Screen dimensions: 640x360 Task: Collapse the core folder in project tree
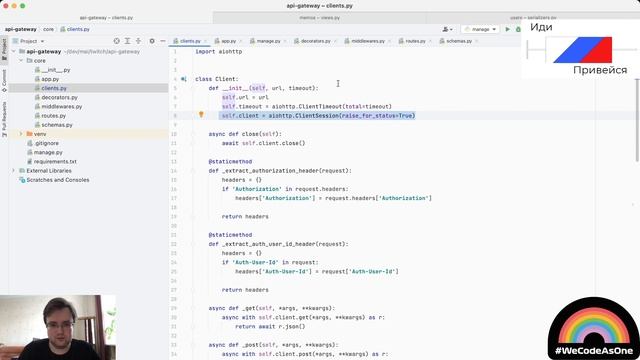pos(21,60)
